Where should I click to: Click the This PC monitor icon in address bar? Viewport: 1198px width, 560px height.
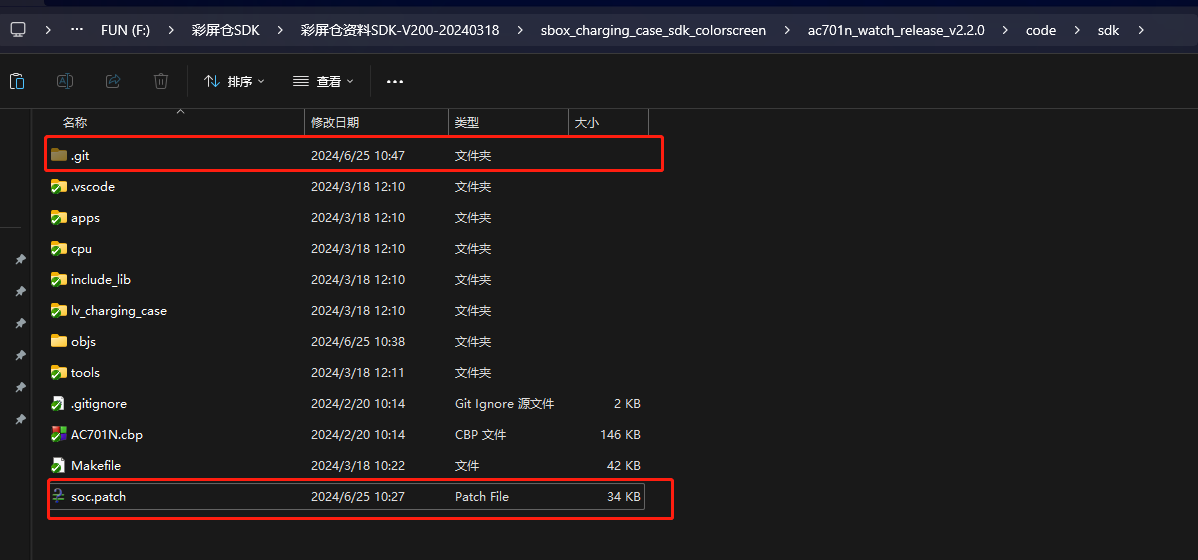click(18, 30)
